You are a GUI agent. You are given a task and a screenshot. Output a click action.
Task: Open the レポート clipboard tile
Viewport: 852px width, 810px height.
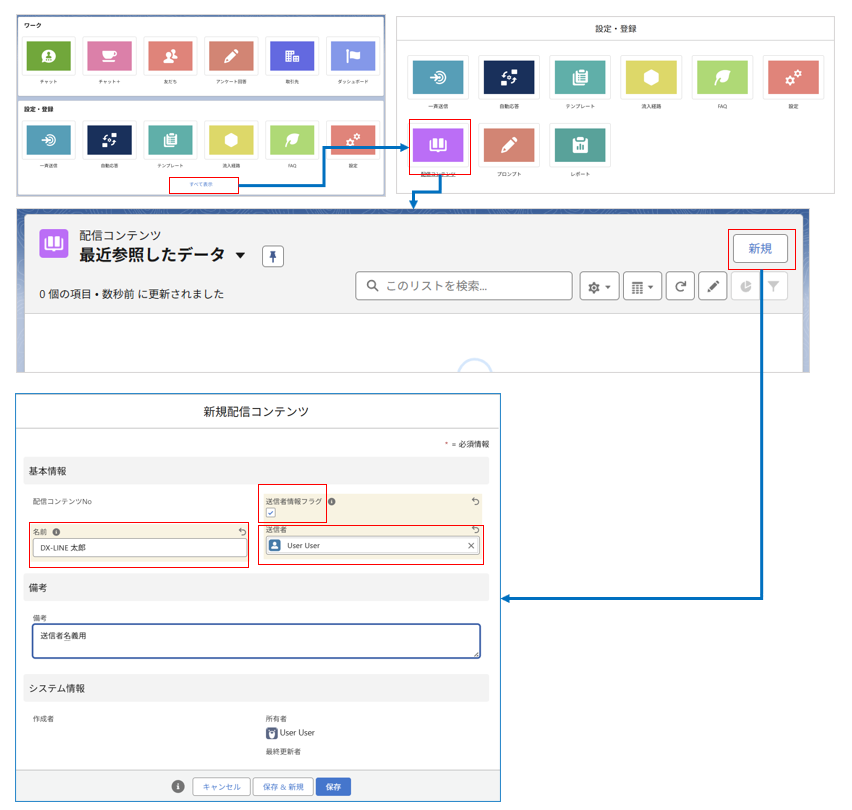pyautogui.click(x=579, y=145)
